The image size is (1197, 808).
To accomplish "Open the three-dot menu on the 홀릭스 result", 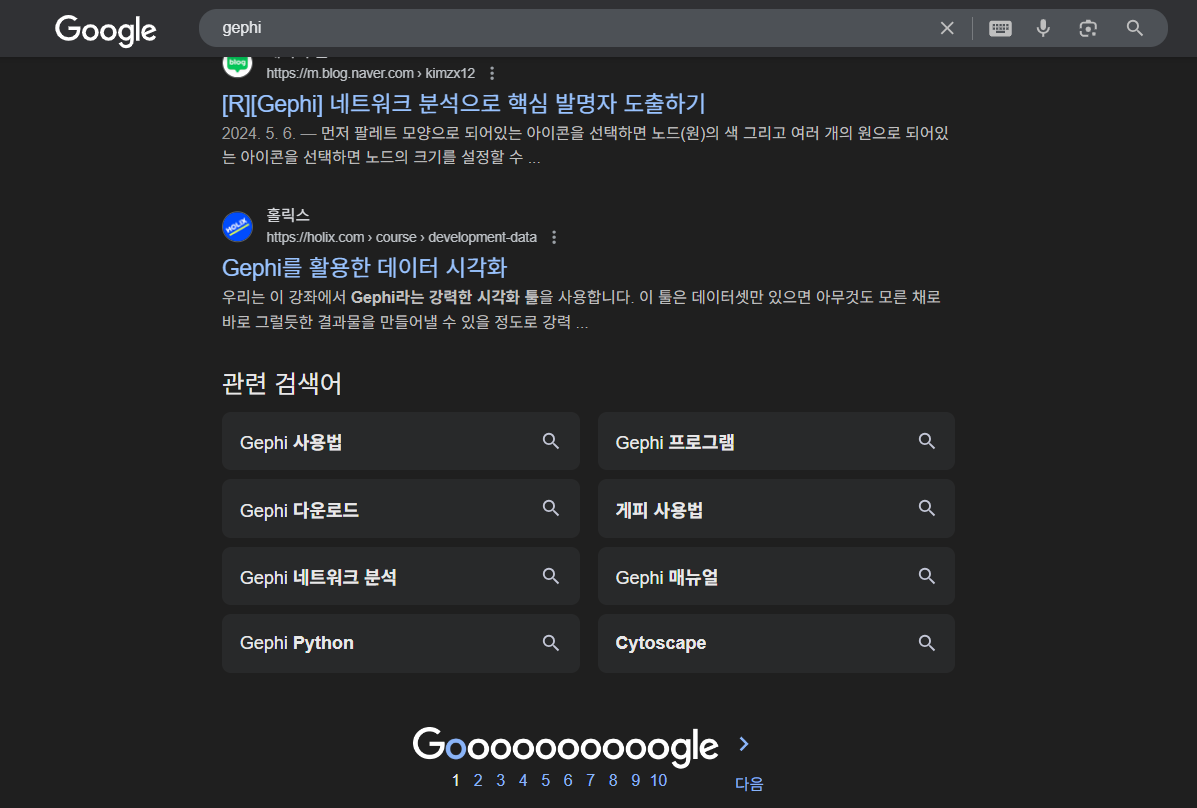I will point(554,237).
